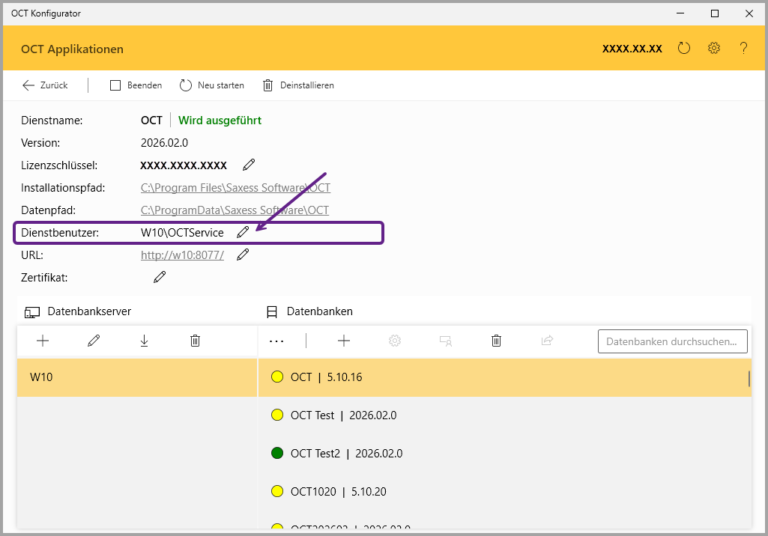Delete the selected Datenbankserver via trash icon
The height and width of the screenshot is (536, 768).
tap(195, 341)
